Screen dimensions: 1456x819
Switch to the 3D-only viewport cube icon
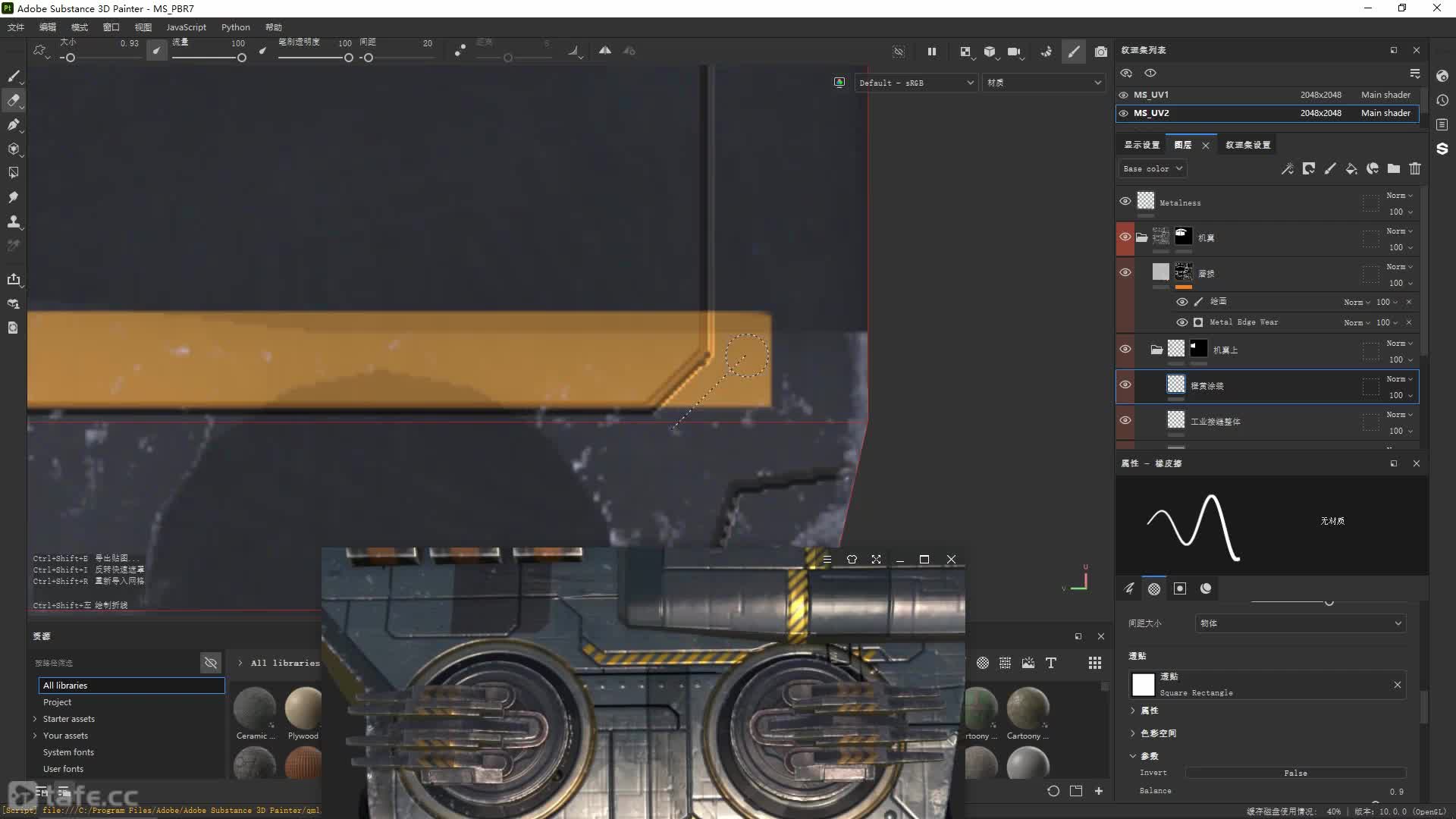[990, 52]
